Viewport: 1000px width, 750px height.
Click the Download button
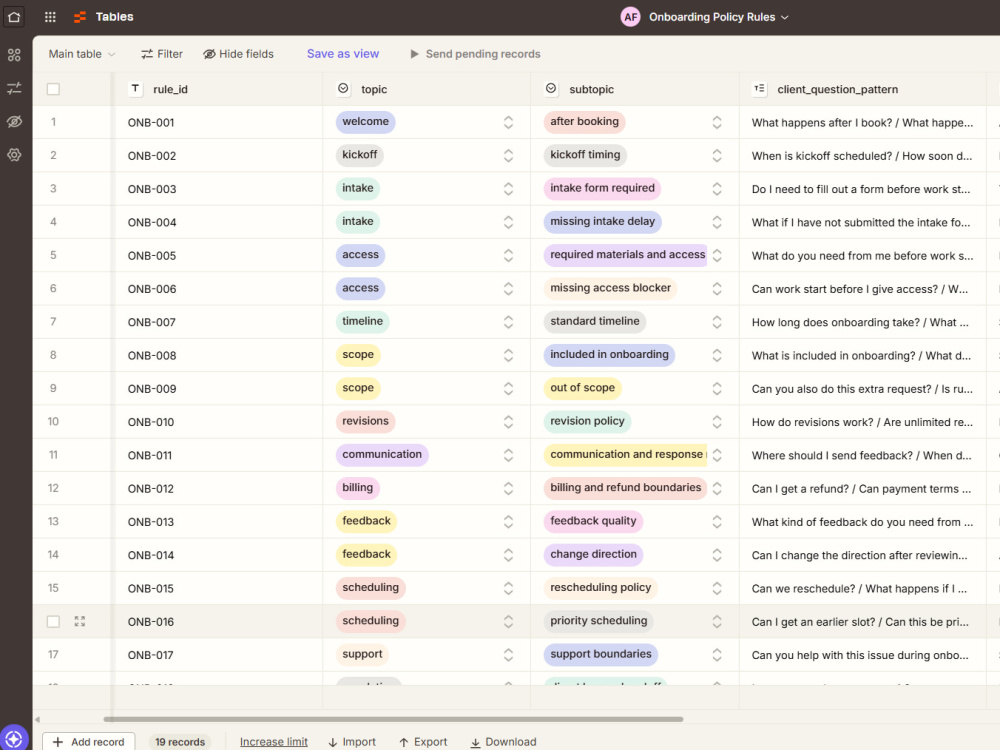click(503, 742)
